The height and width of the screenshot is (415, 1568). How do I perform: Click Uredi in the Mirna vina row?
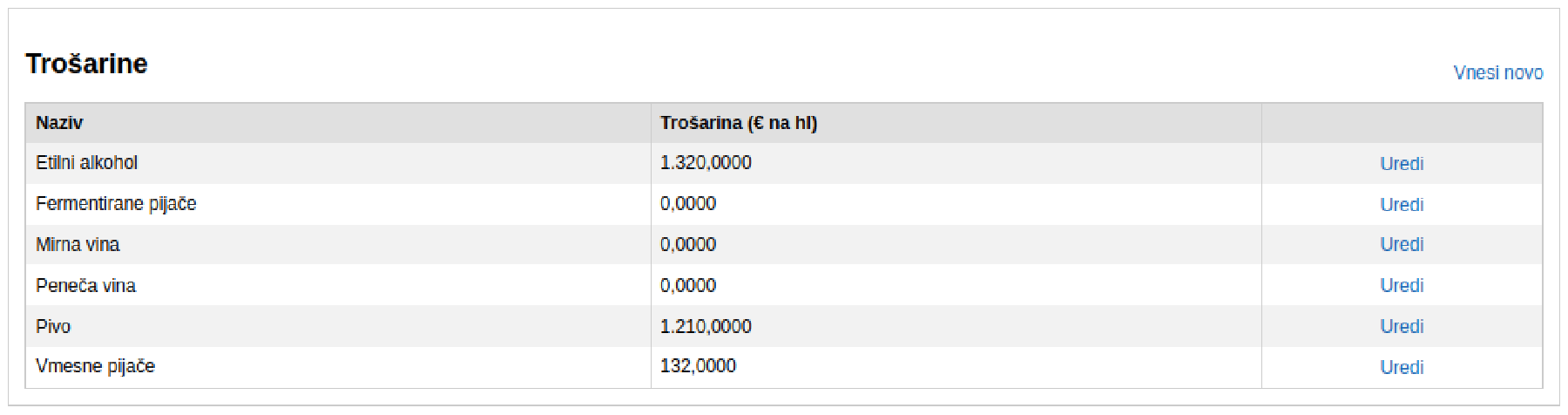coord(1401,245)
